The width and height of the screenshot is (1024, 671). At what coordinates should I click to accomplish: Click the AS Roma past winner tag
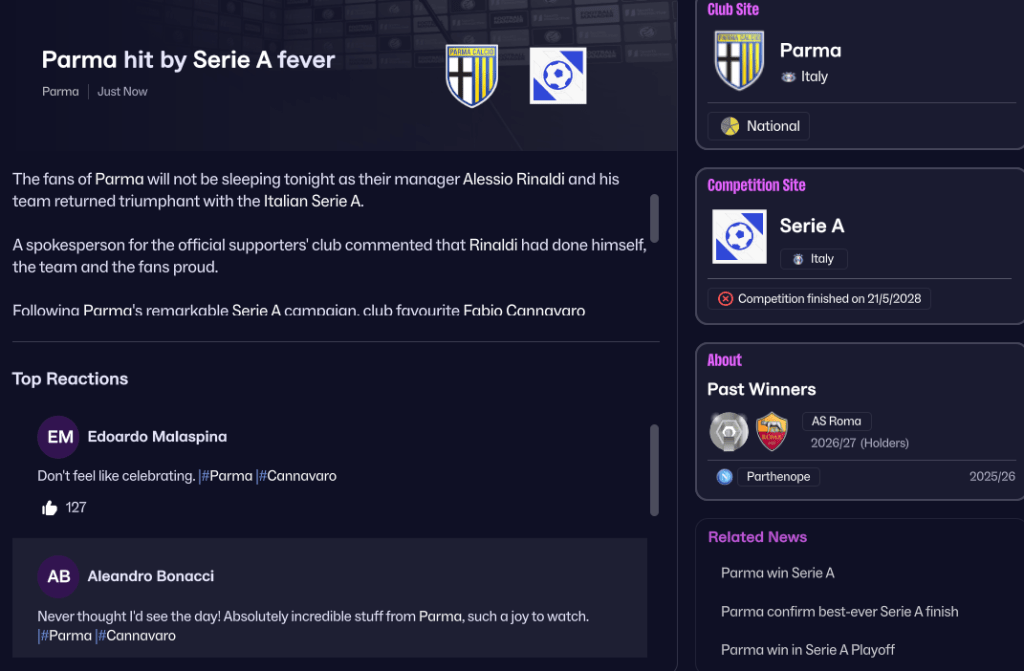(x=837, y=421)
